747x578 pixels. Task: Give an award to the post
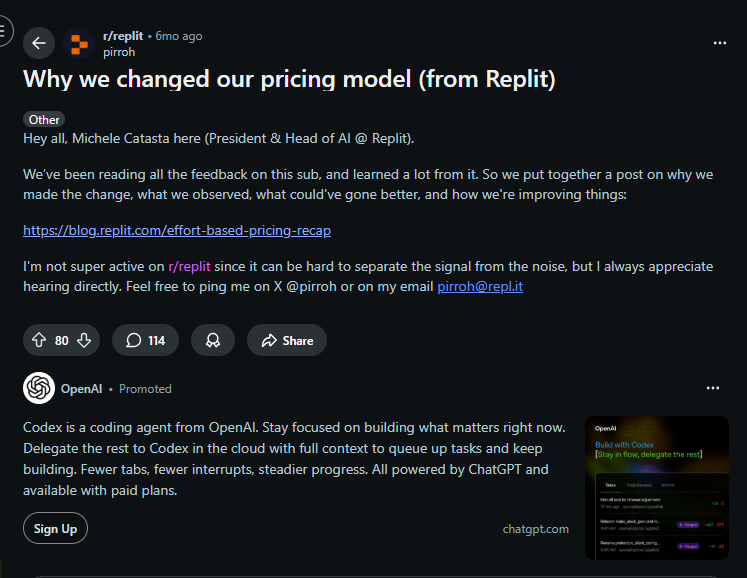(213, 340)
